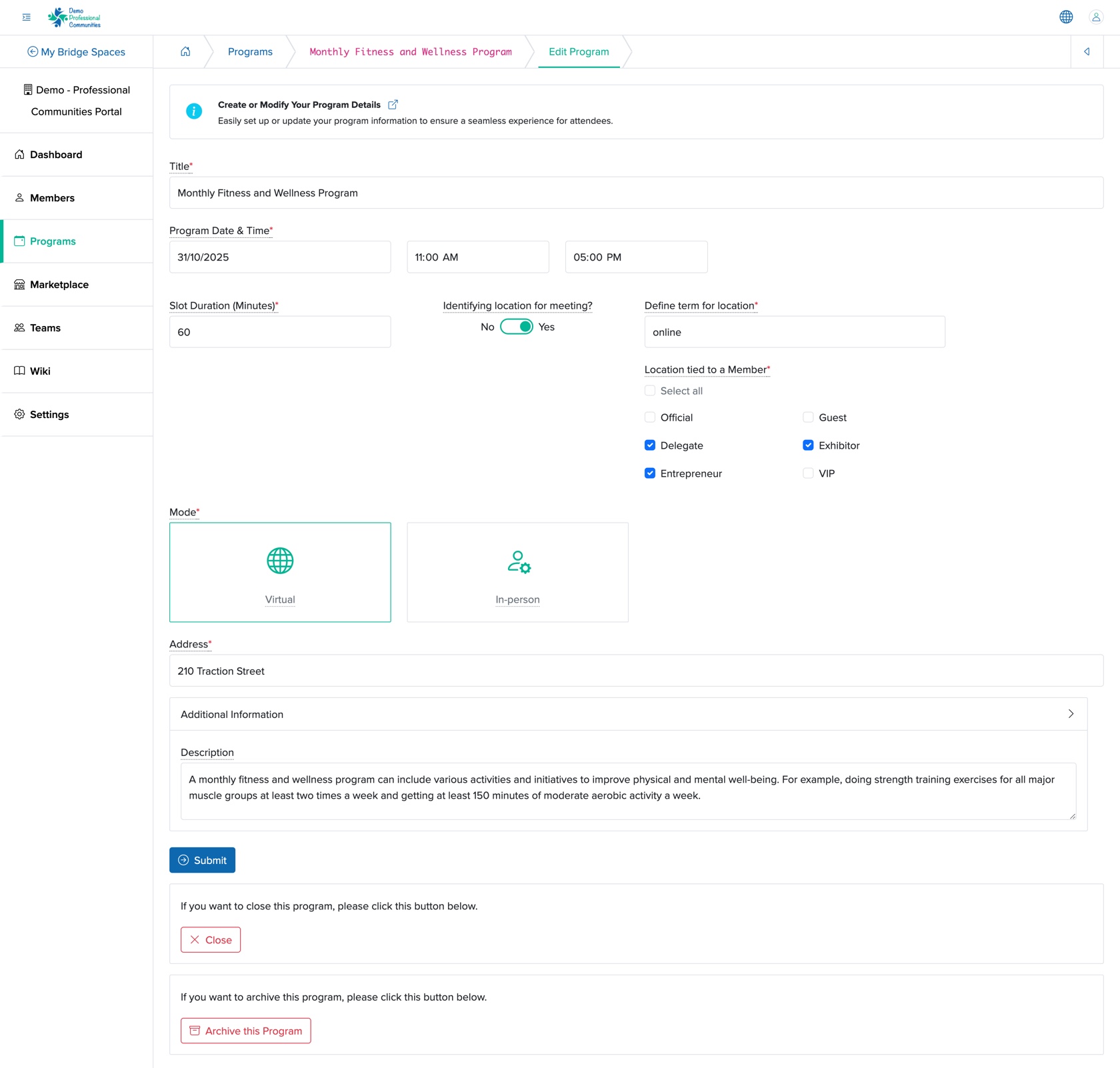Open Marketplace in the sidebar
This screenshot has width=1120, height=1068.
[x=77, y=285]
